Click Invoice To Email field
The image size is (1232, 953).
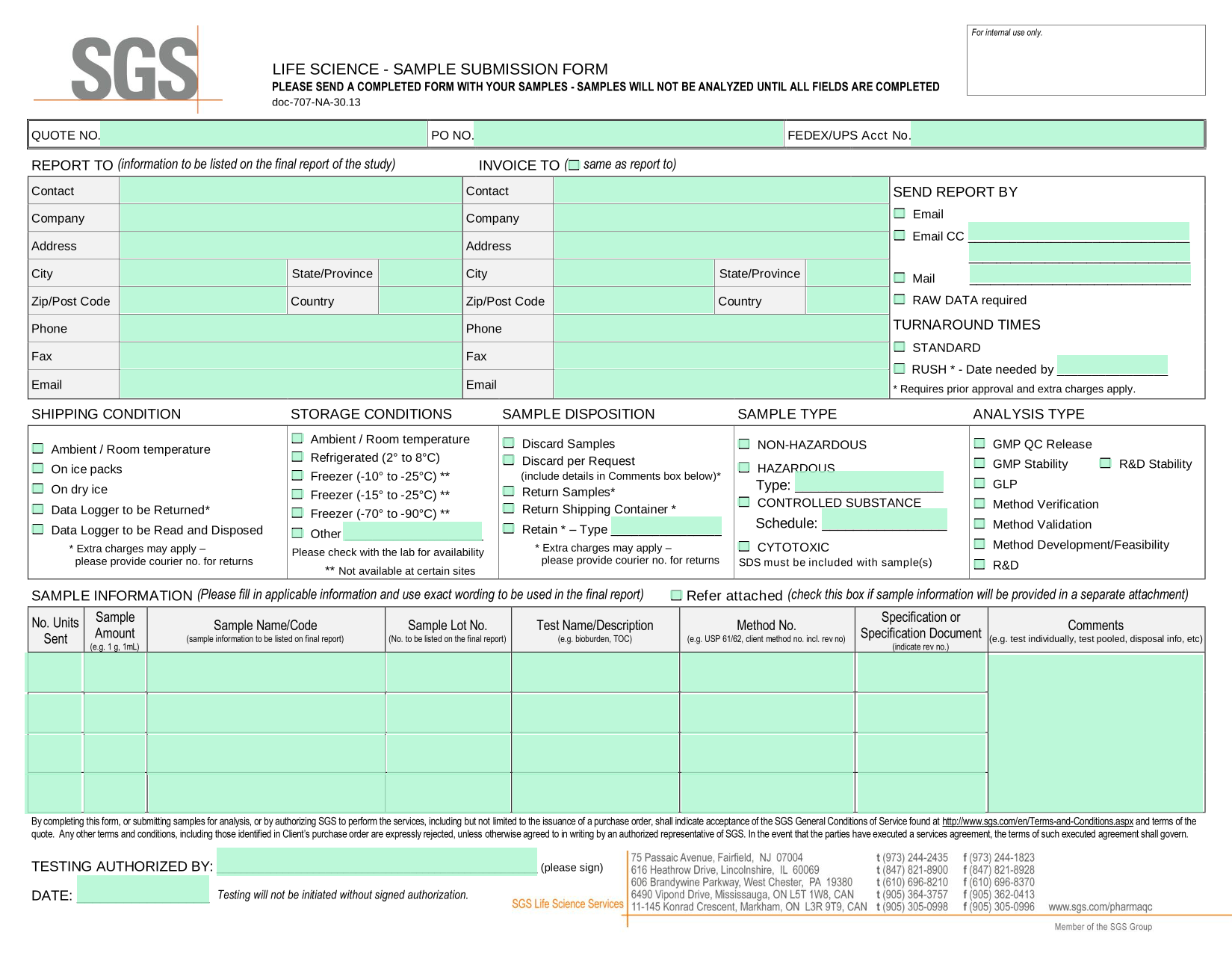(721, 384)
